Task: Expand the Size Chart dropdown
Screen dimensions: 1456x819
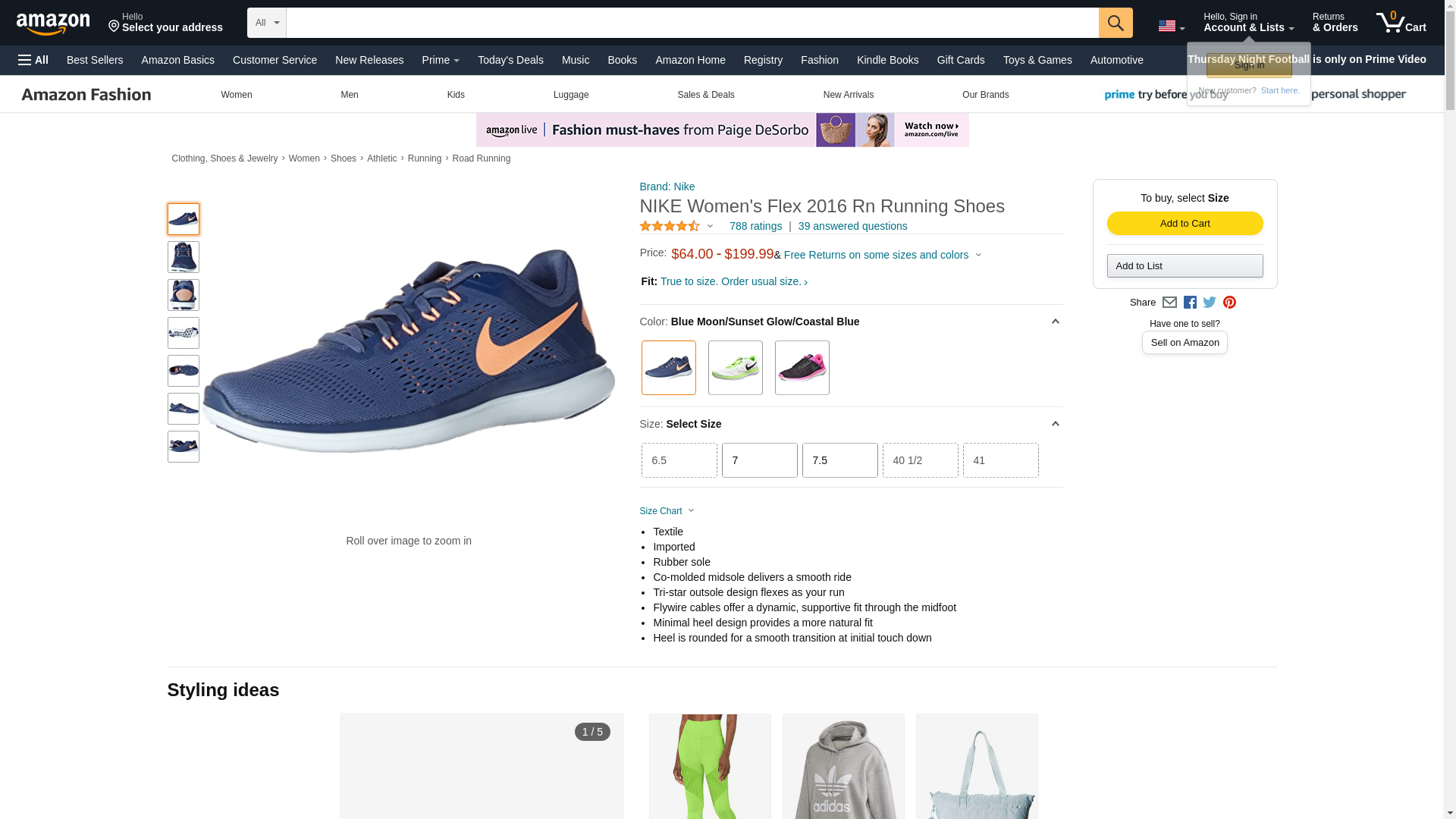Action: (x=667, y=511)
